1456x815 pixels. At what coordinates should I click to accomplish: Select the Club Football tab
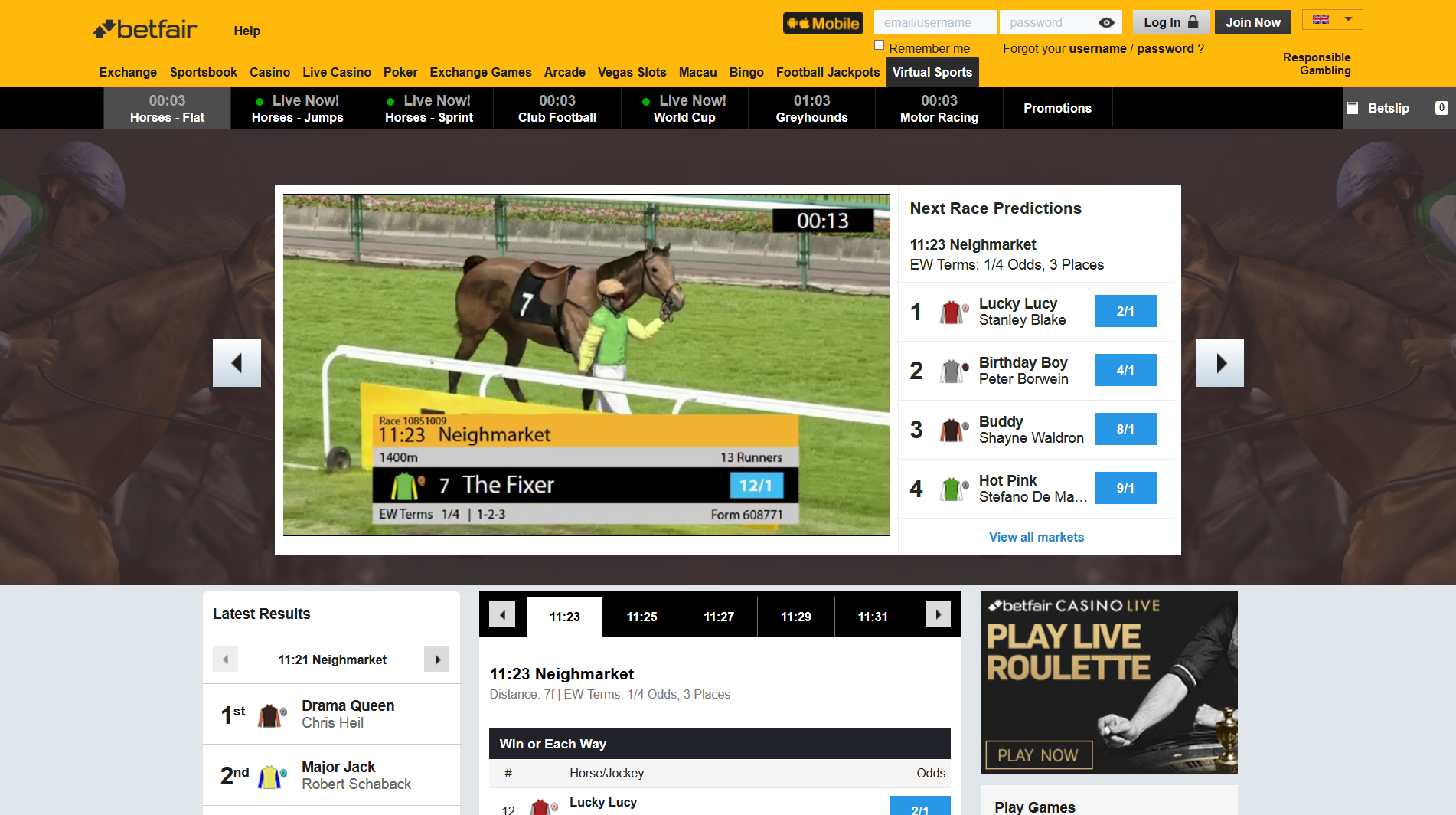tap(557, 109)
